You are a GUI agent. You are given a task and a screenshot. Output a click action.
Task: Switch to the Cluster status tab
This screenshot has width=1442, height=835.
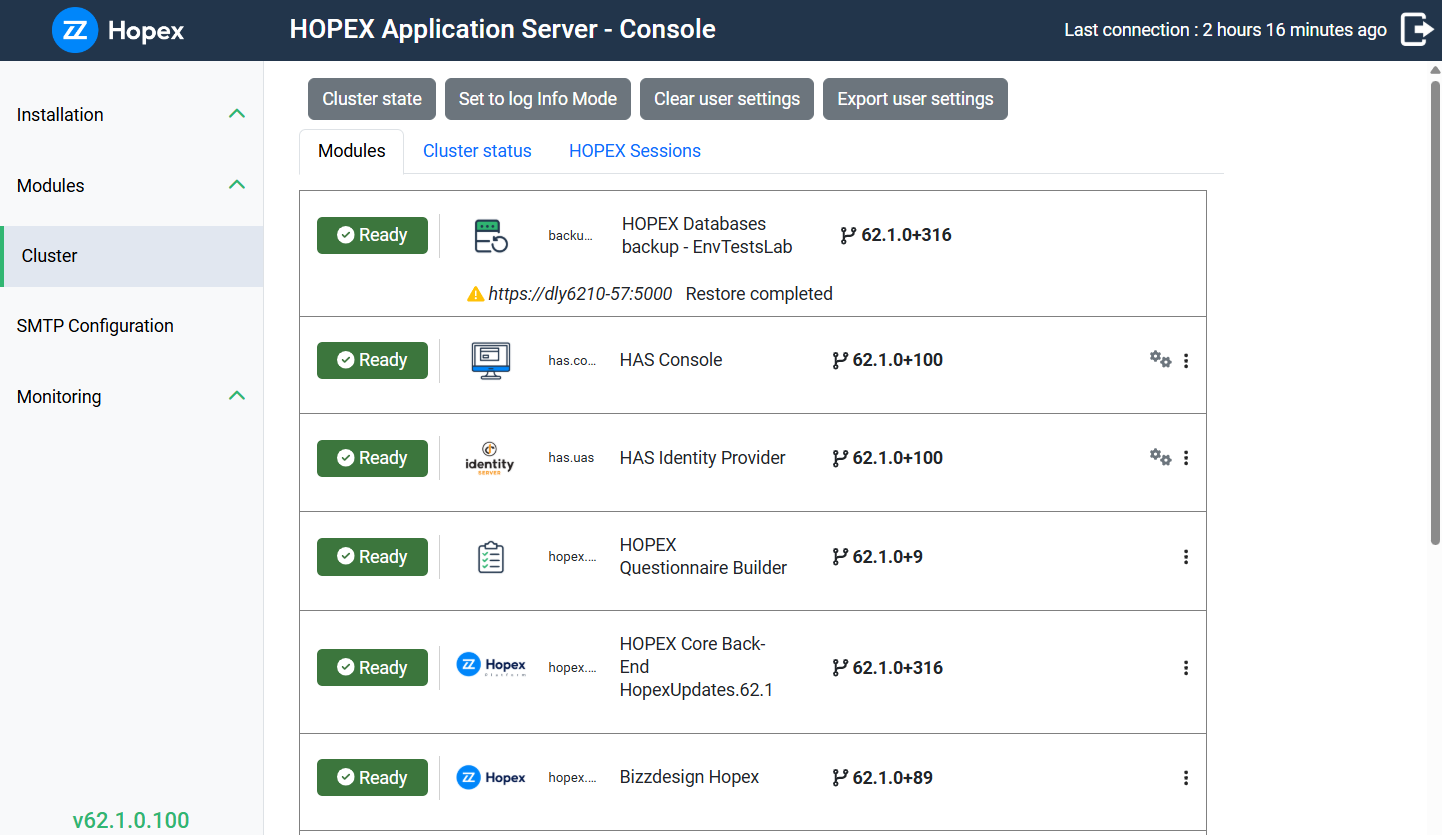[x=477, y=151]
